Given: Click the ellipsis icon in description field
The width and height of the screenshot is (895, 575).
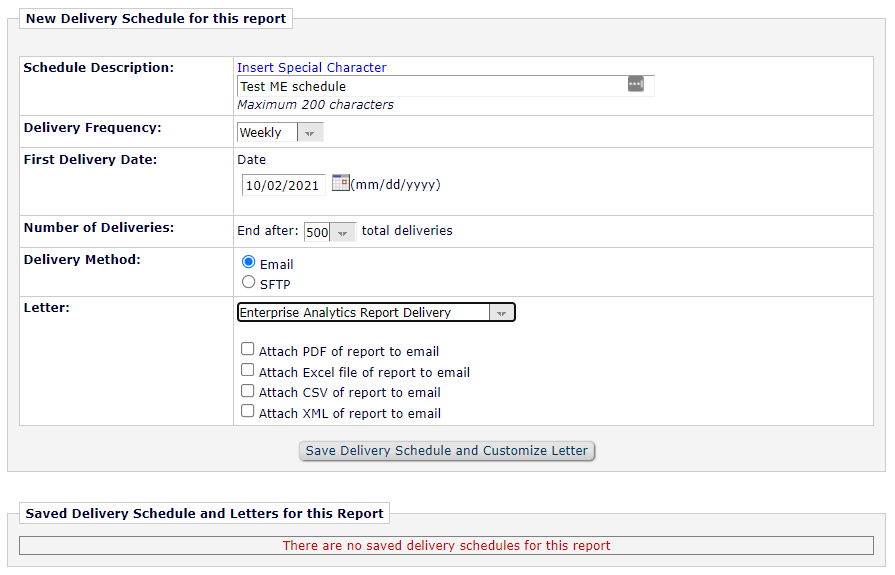Looking at the screenshot, I should tap(635, 85).
